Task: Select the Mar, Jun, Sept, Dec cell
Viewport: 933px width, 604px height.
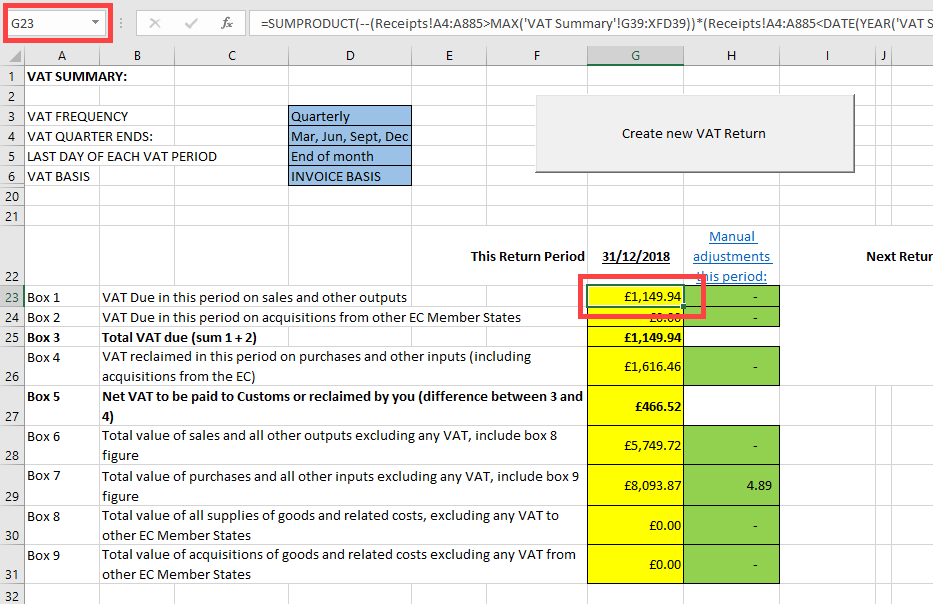Action: 348,136
